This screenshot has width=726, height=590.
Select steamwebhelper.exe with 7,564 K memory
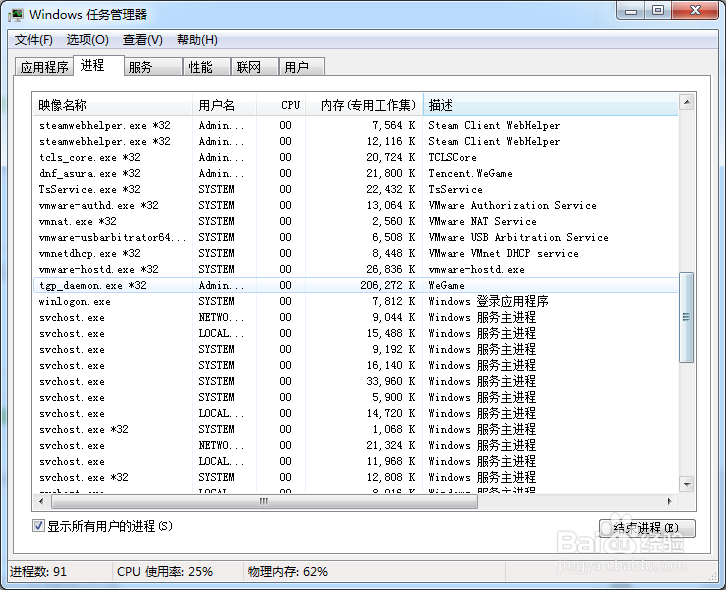tap(356, 126)
